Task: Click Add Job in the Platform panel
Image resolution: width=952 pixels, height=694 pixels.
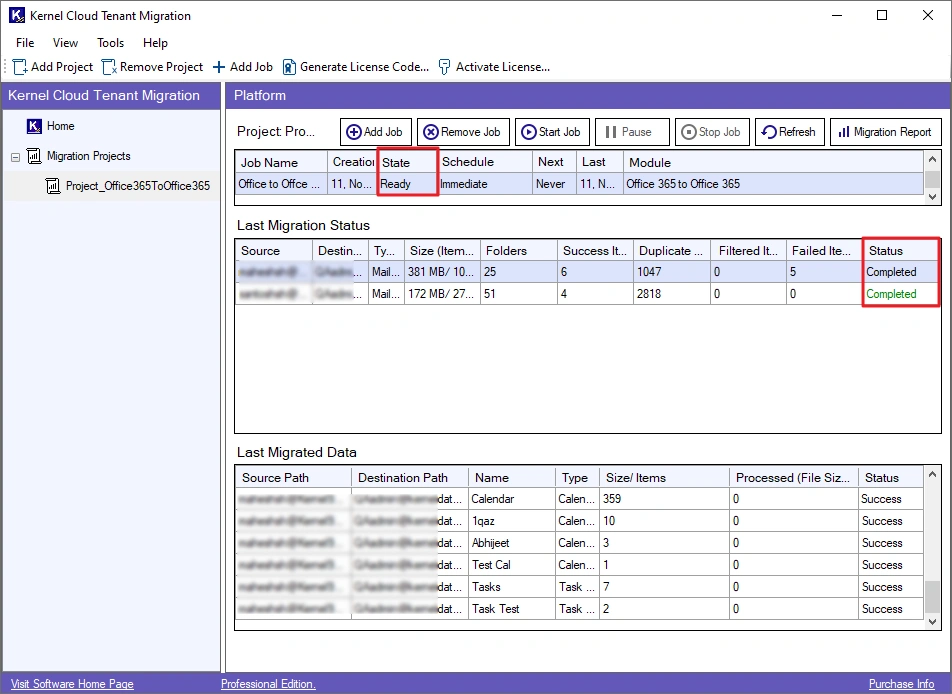Action: pyautogui.click(x=375, y=132)
